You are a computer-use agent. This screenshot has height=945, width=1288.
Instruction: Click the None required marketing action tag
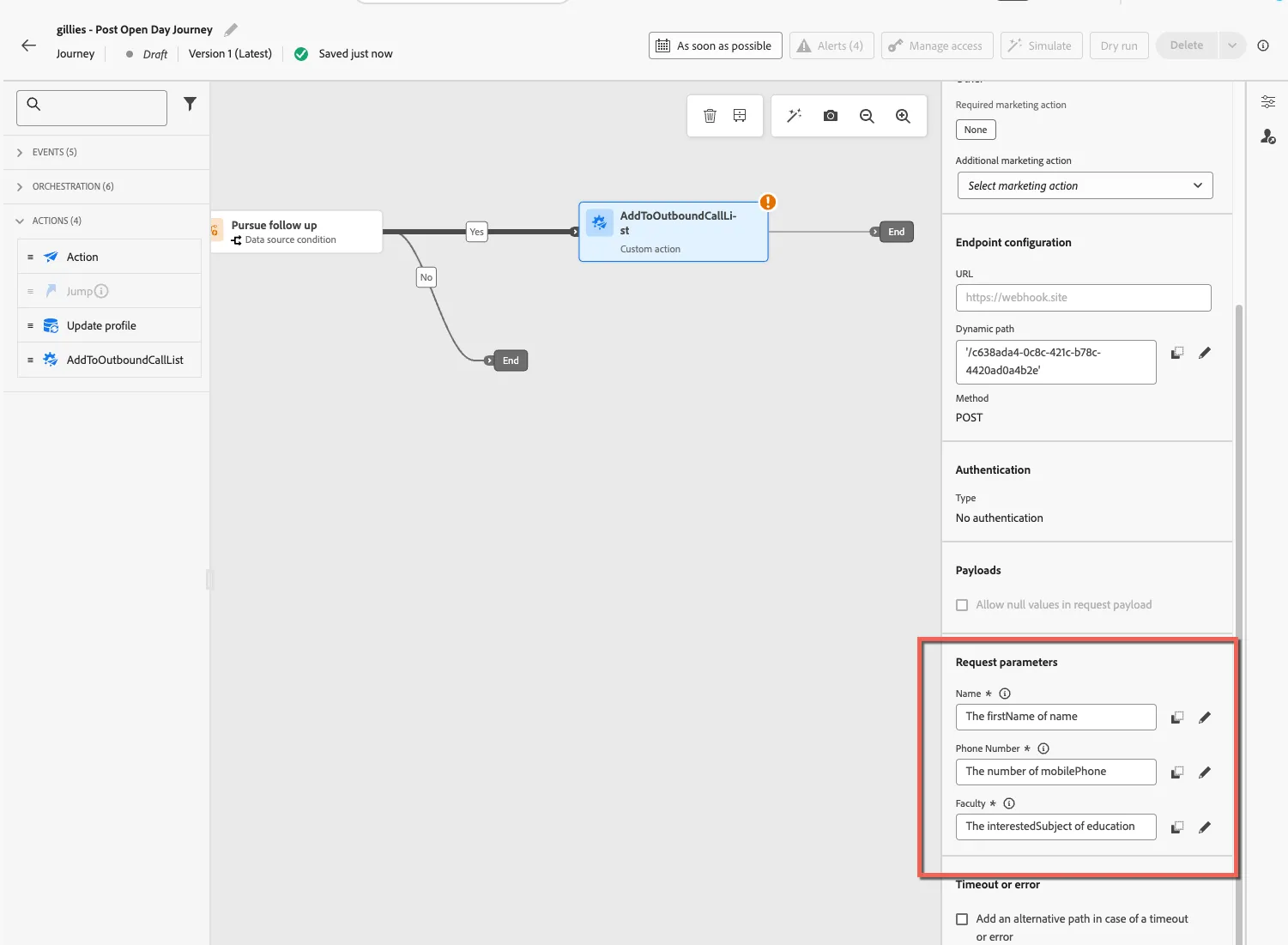pos(976,130)
